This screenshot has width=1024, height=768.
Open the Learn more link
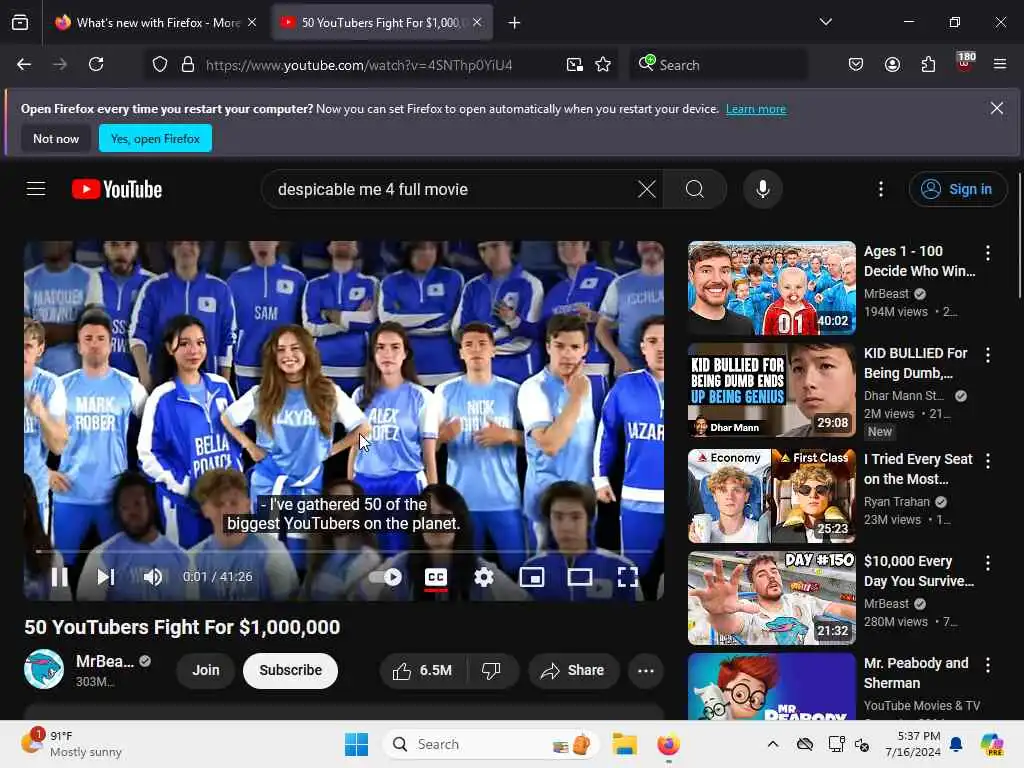756,109
